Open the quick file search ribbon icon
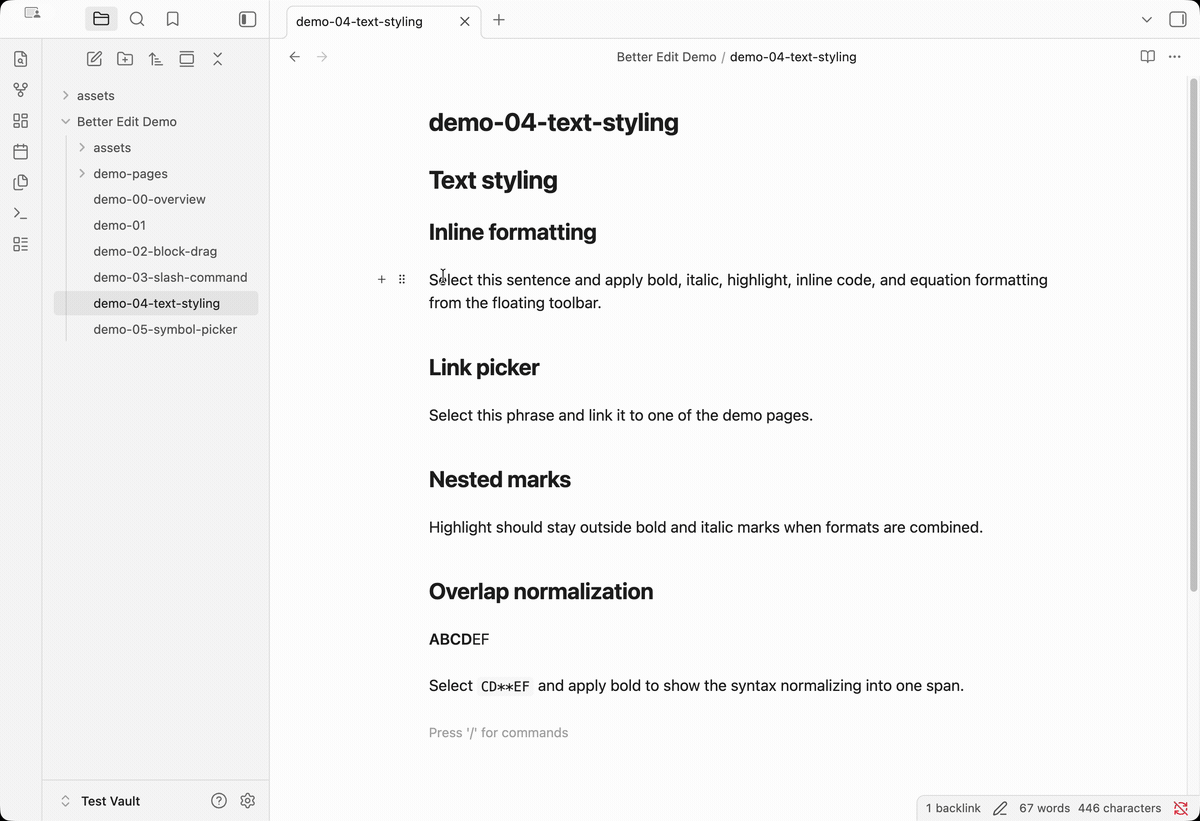The width and height of the screenshot is (1200, 821). coord(21,59)
